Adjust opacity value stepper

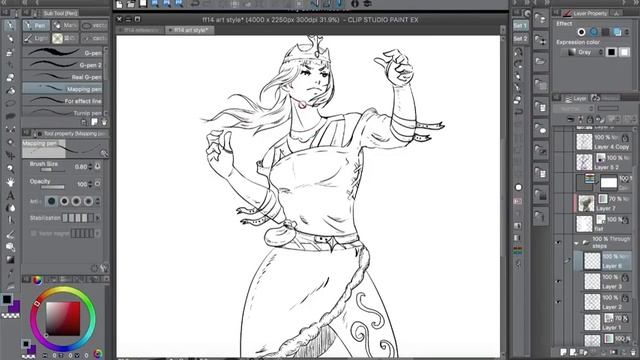90,184
